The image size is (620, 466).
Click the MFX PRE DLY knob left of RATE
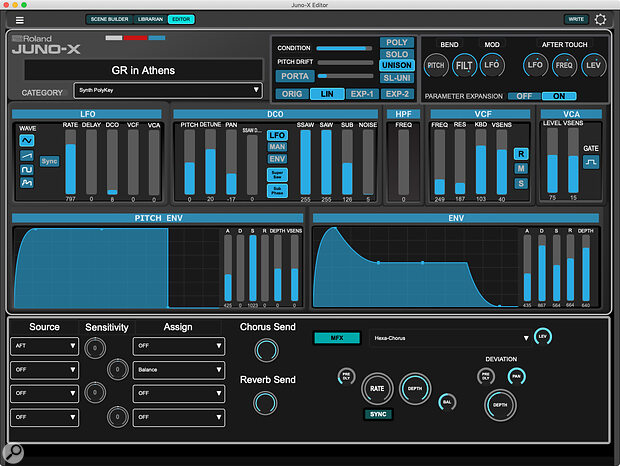pos(346,376)
